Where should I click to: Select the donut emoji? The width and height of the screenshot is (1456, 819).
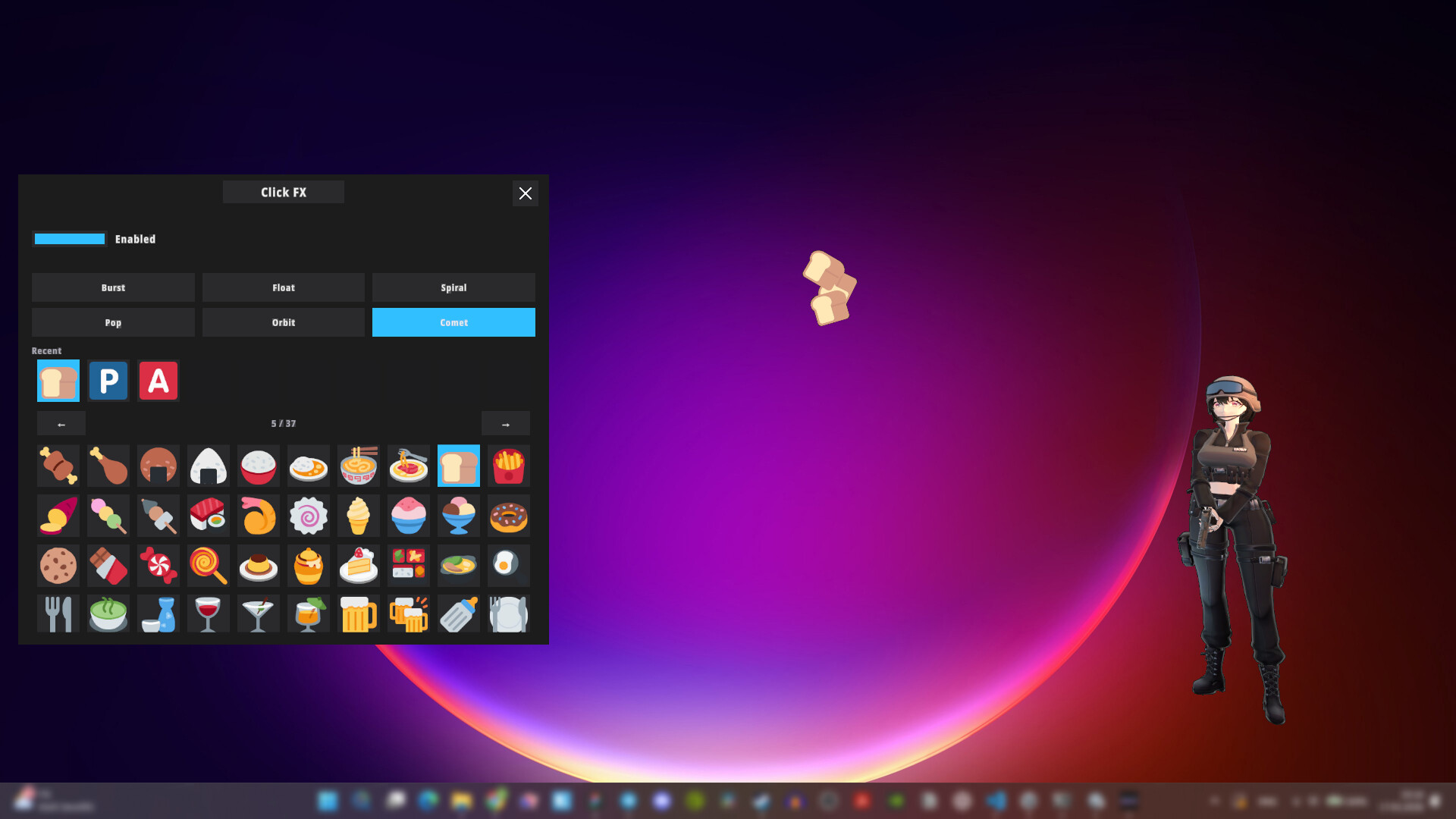[x=508, y=516]
